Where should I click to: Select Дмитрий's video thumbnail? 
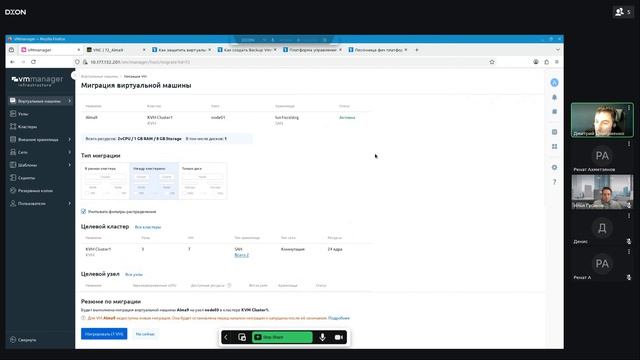[602, 120]
